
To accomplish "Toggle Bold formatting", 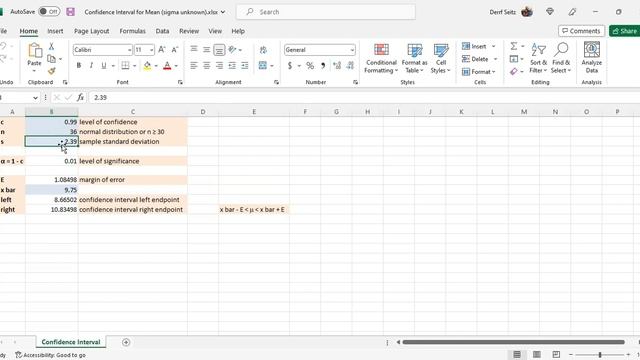I will (x=79, y=65).
